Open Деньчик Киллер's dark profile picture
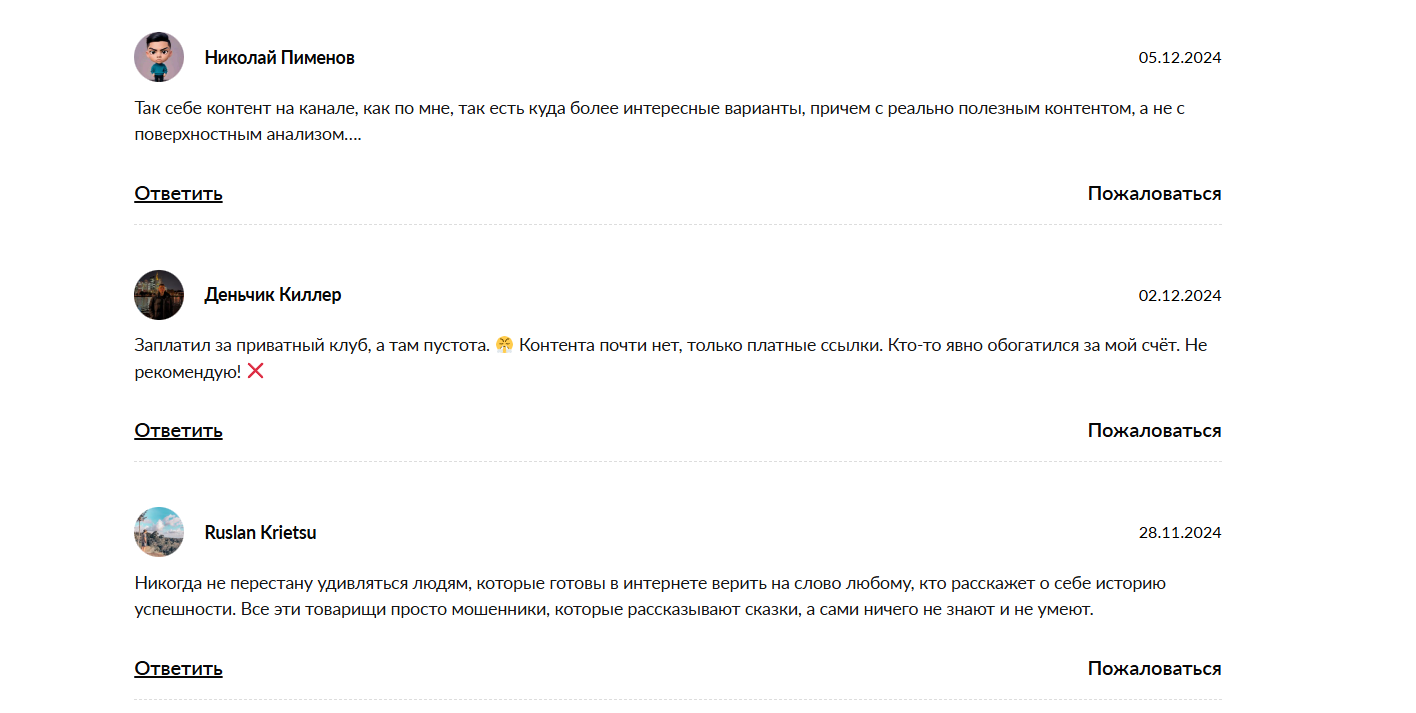Image resolution: width=1416 pixels, height=713 pixels. (x=159, y=295)
